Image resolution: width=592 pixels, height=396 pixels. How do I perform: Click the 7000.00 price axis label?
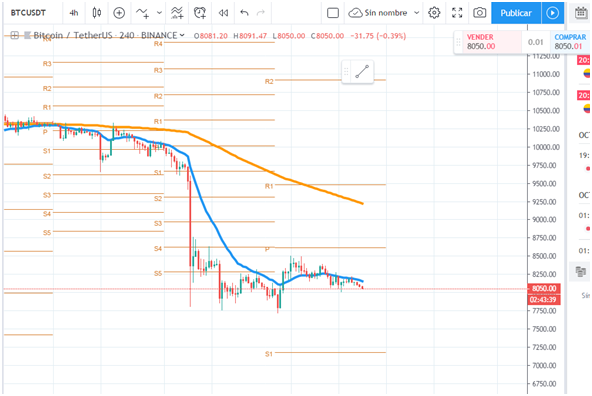tap(544, 365)
